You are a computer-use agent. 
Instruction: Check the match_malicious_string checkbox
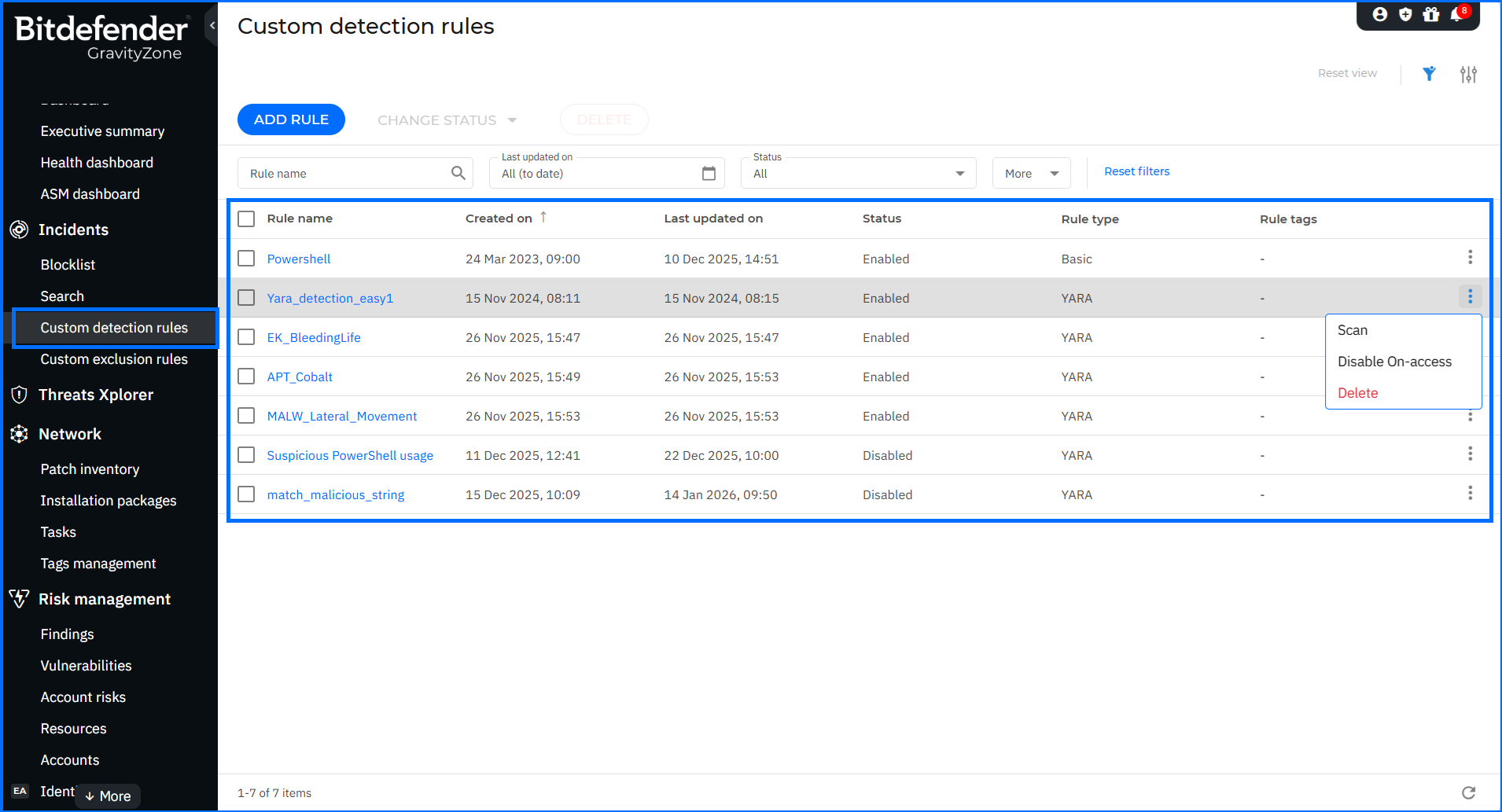(x=246, y=494)
